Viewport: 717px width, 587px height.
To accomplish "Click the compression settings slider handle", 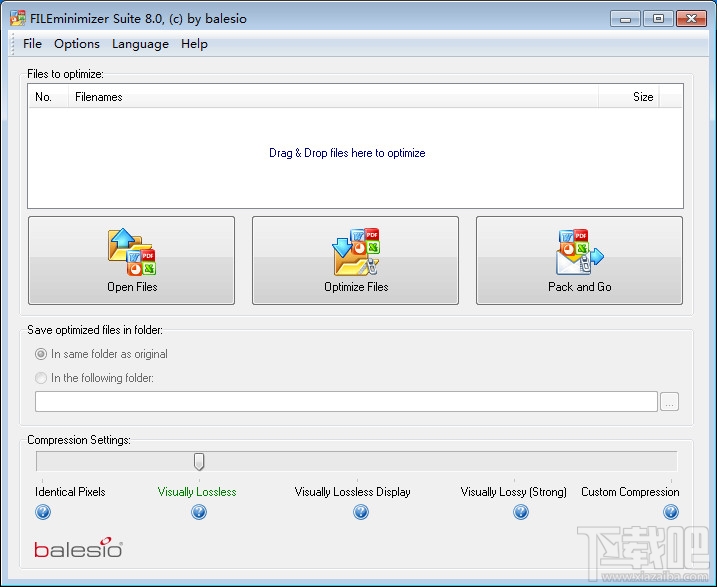I will pyautogui.click(x=199, y=461).
